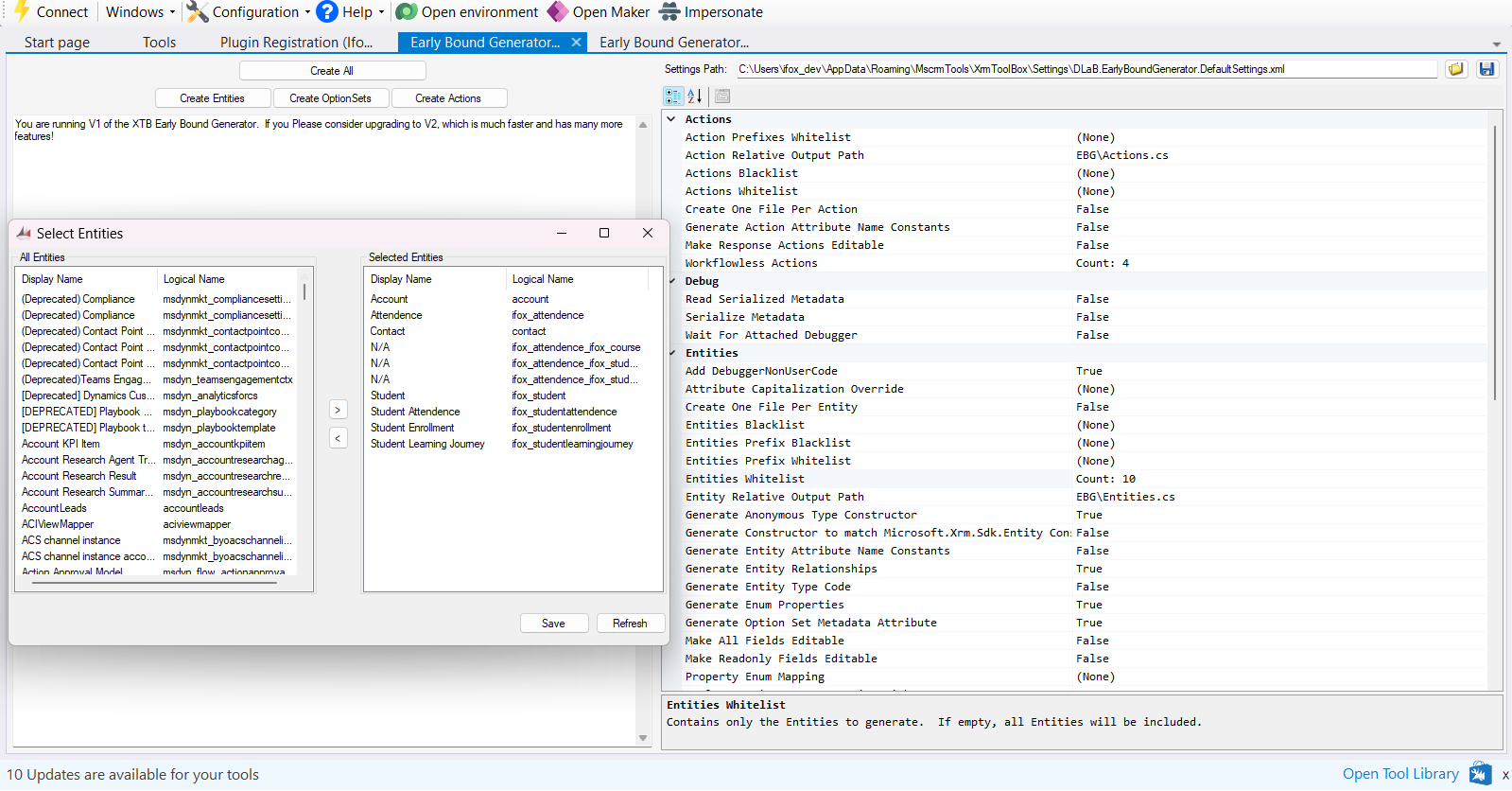Open the Plugin Registration tab

(x=296, y=43)
